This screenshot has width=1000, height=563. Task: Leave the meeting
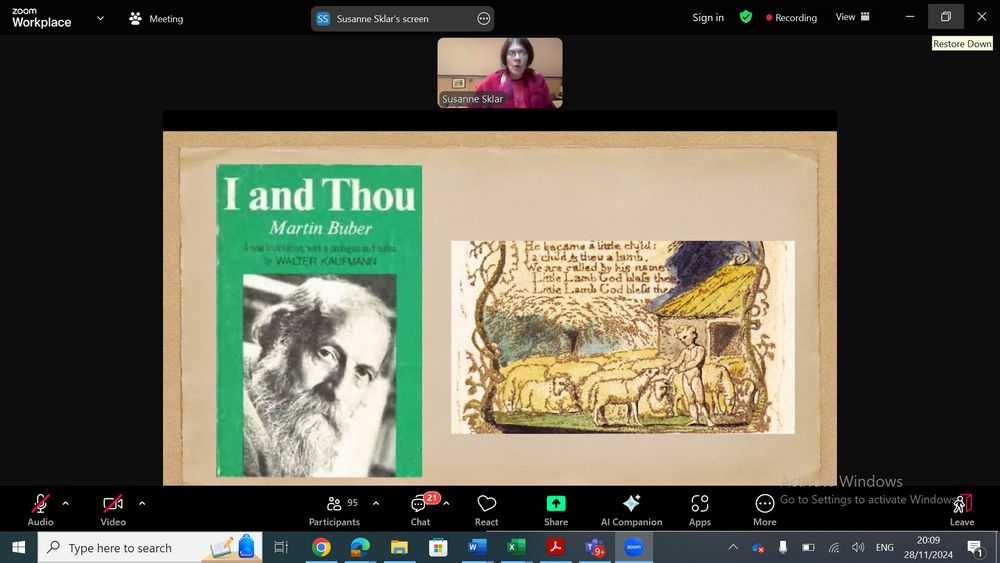962,510
